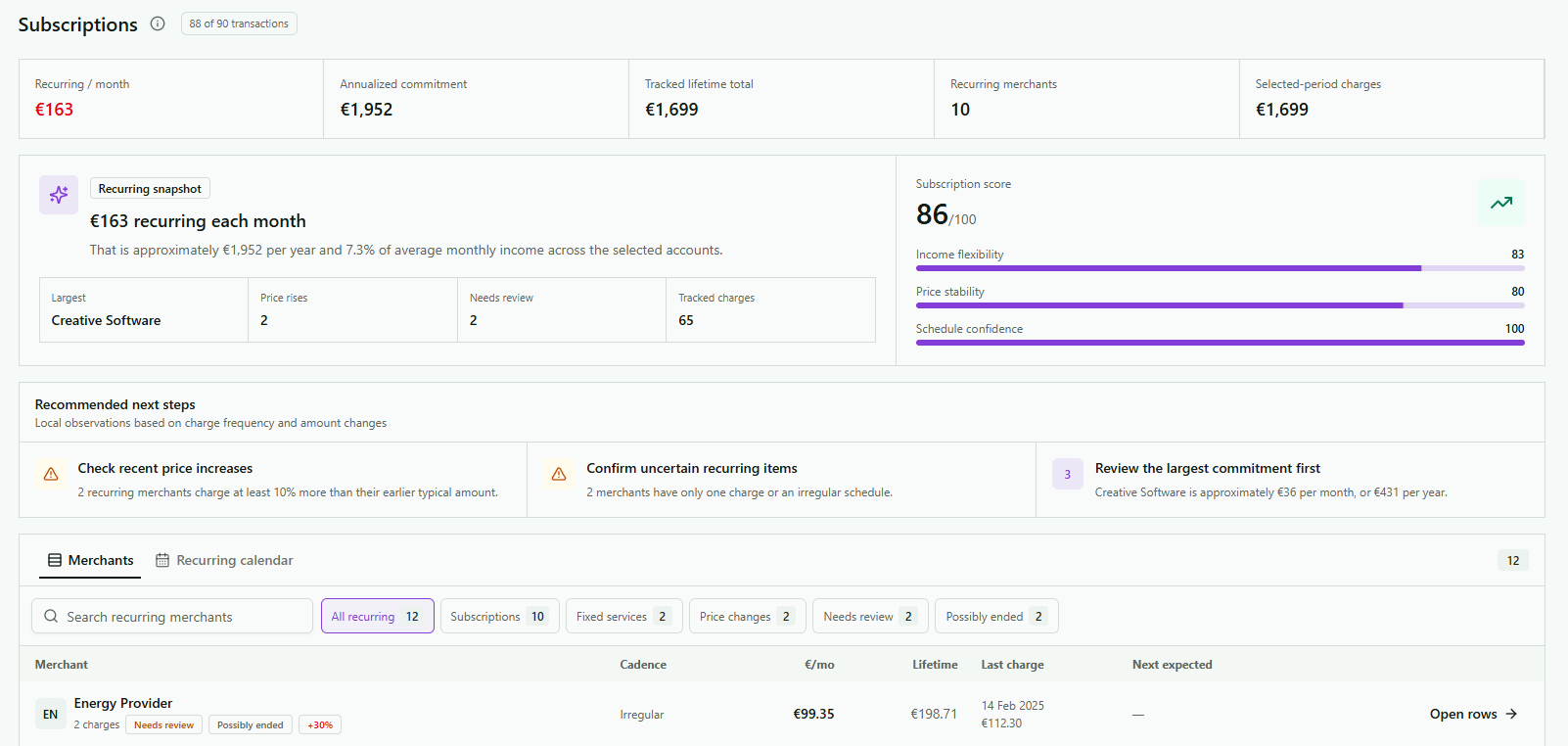The image size is (1568, 746).
Task: Open rows for Energy Provider
Action: tap(1473, 714)
